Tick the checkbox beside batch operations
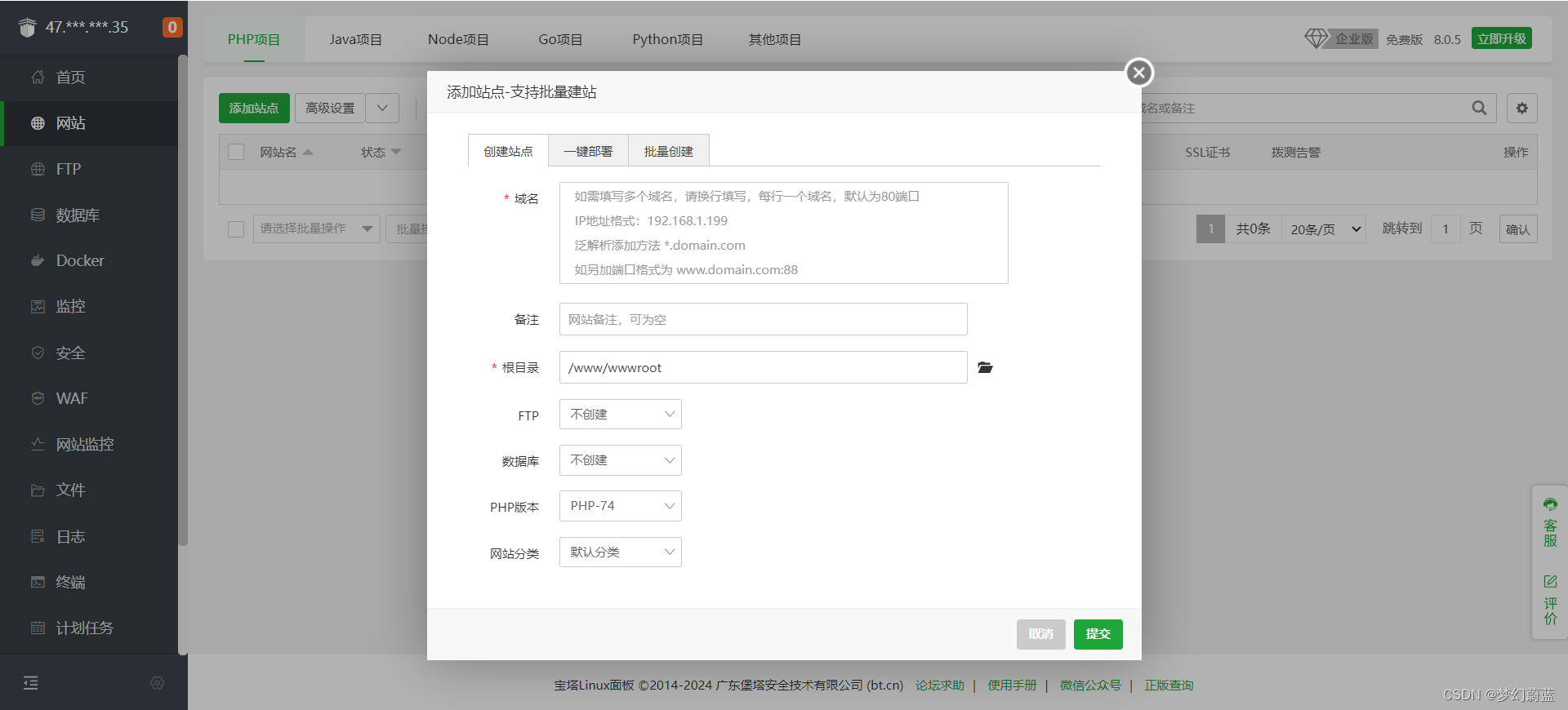 point(236,229)
